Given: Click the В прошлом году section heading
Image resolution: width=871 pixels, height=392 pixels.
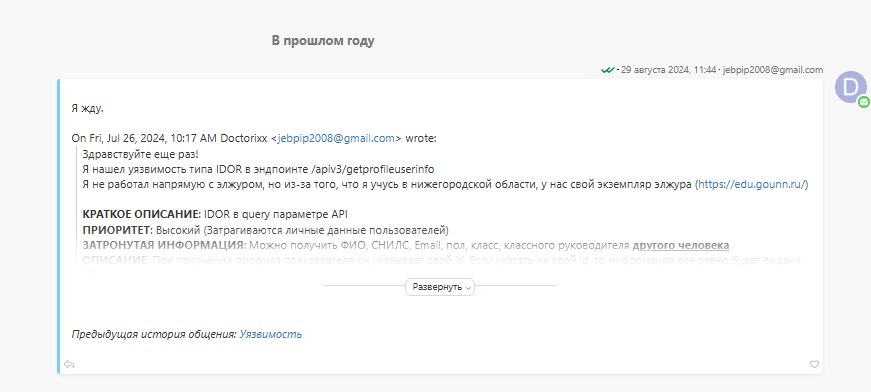Looking at the screenshot, I should (323, 41).
